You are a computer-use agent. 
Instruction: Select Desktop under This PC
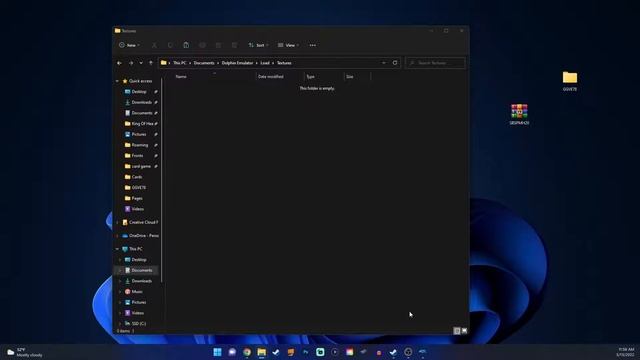pos(139,260)
